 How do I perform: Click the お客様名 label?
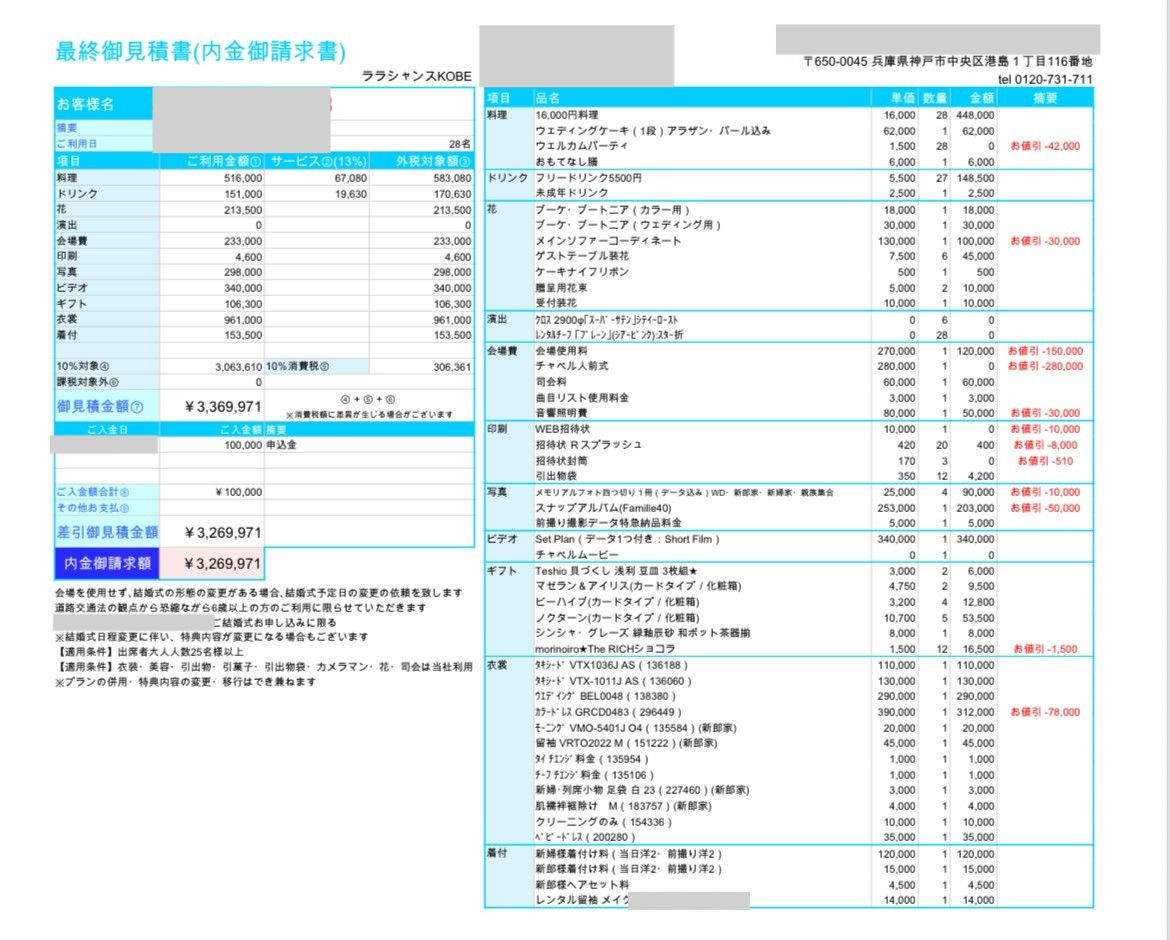click(86, 104)
